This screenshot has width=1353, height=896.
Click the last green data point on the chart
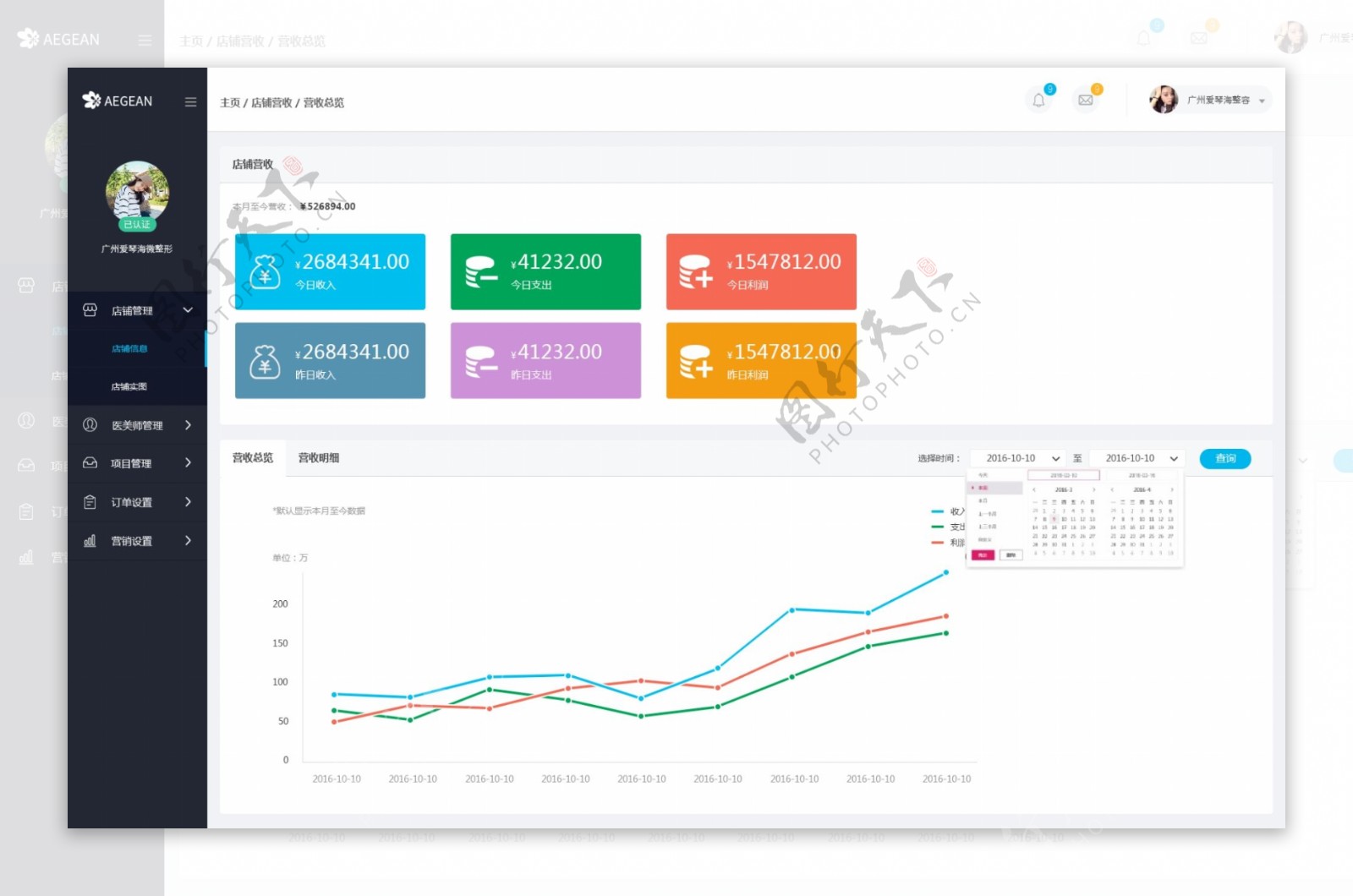[x=945, y=633]
